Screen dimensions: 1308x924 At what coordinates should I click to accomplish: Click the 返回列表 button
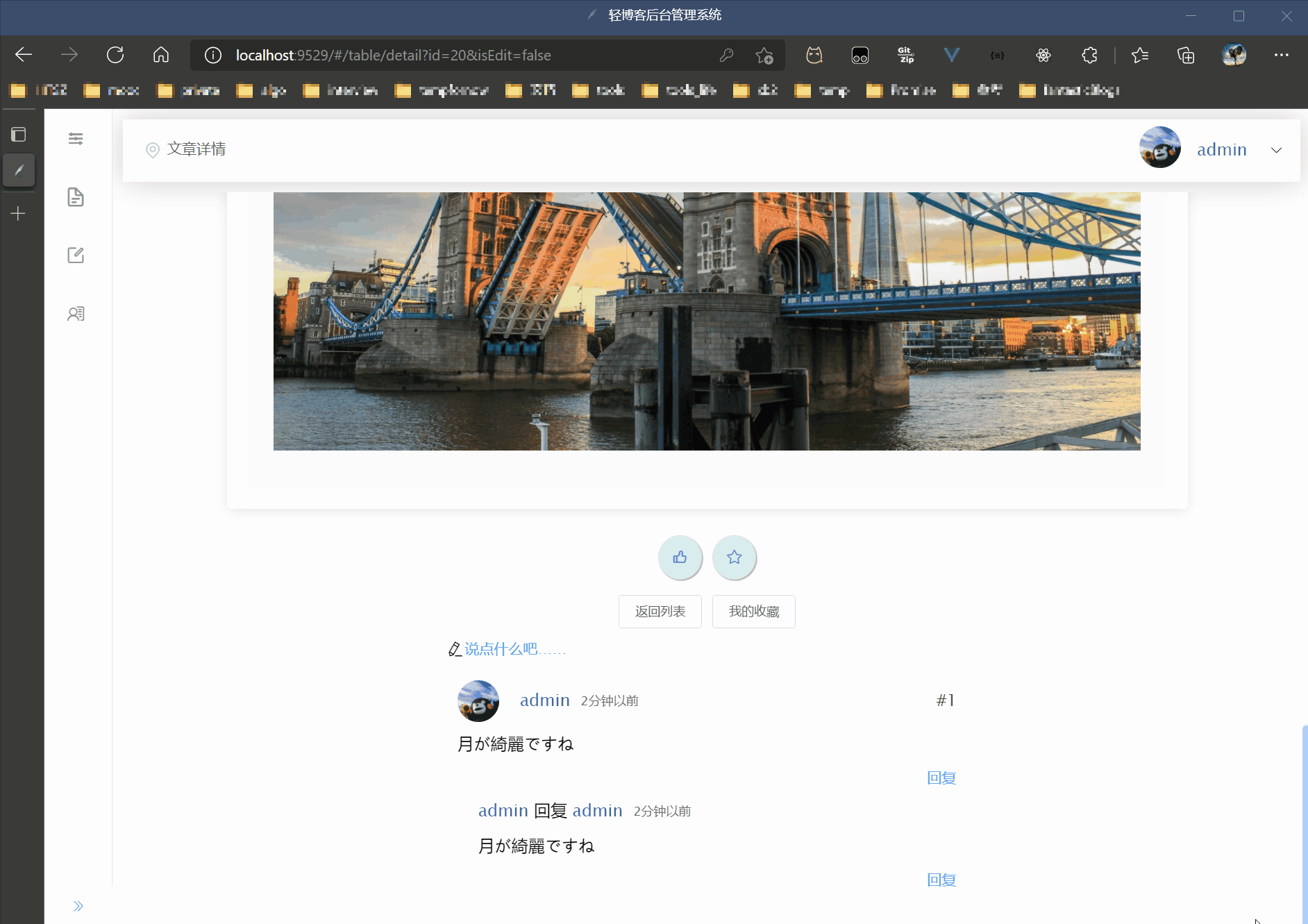[660, 611]
